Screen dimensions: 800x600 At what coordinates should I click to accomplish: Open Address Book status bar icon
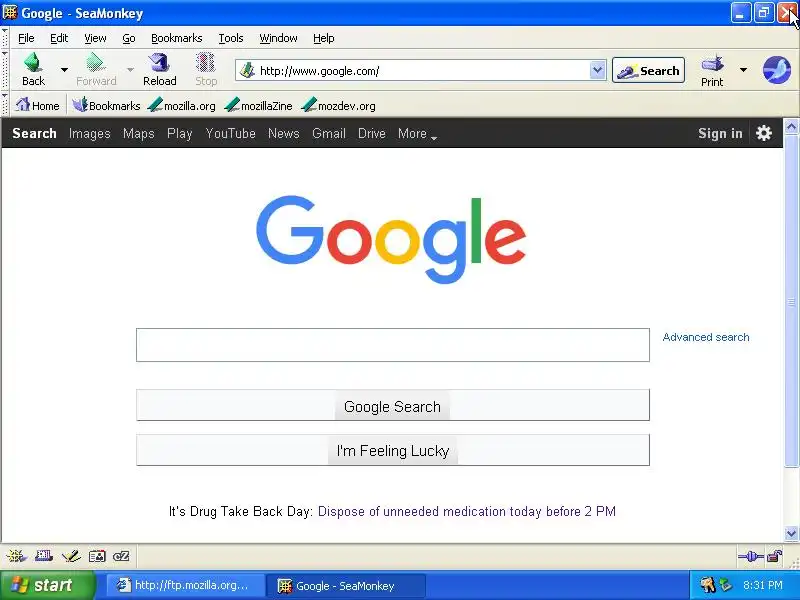tap(97, 556)
